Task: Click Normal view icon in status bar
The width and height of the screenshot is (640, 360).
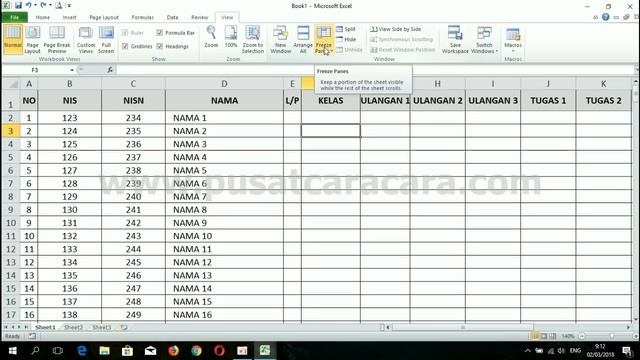Action: tap(535, 336)
